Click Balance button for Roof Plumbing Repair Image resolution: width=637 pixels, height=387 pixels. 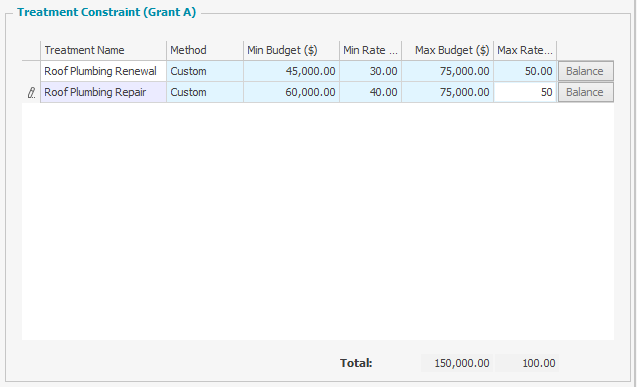(x=585, y=92)
